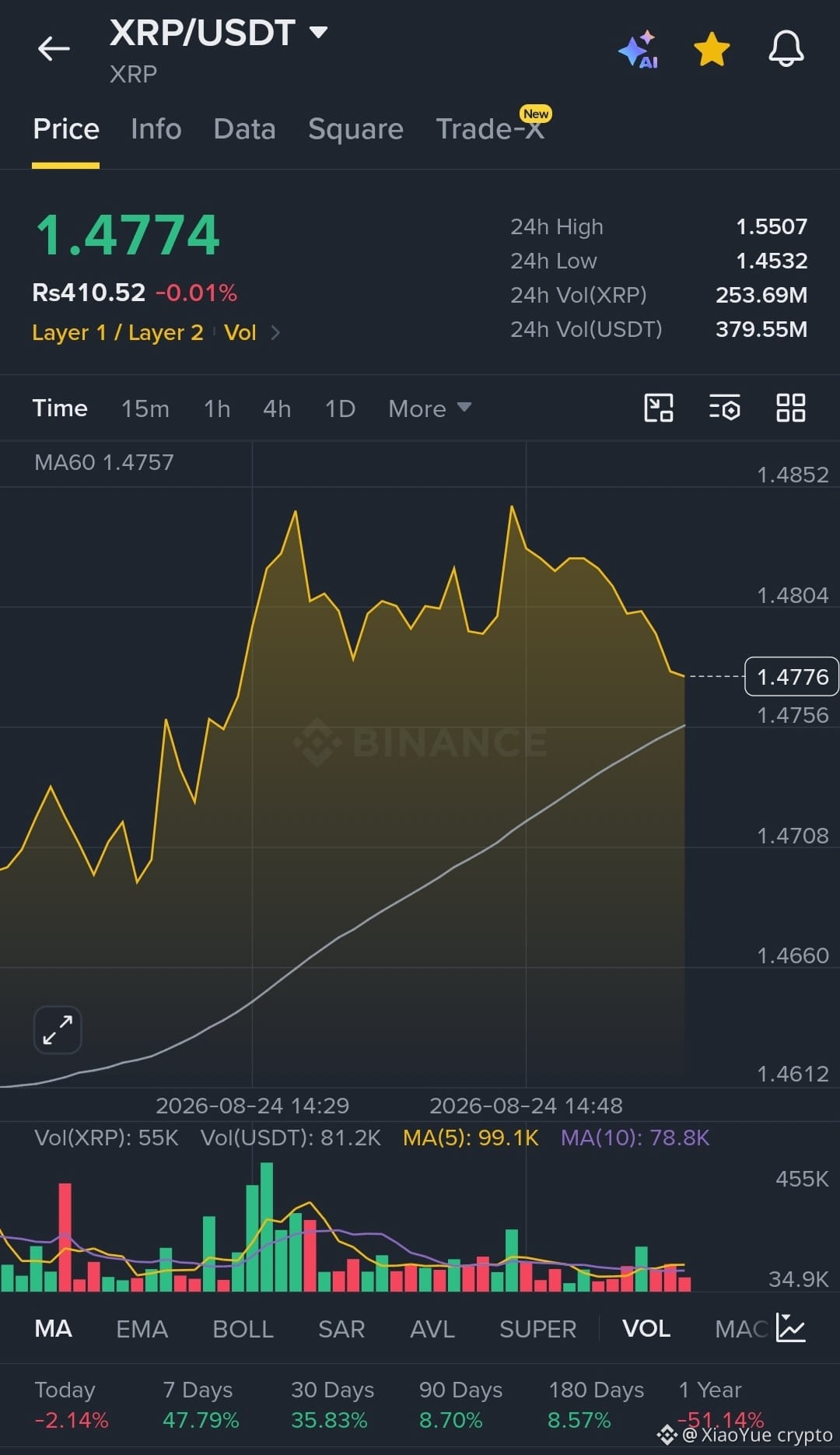Switch to the Price tab
The width and height of the screenshot is (840, 1455).
pos(66,129)
